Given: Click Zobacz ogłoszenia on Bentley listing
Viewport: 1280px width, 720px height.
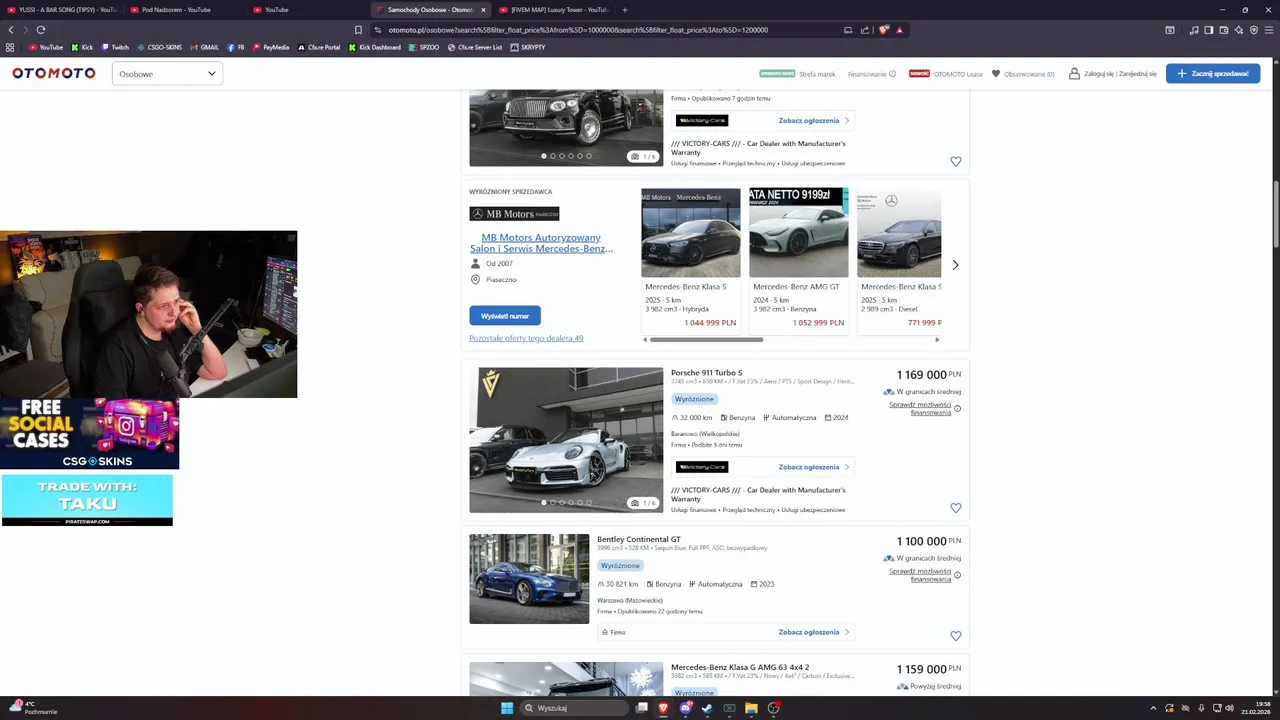Looking at the screenshot, I should [814, 632].
